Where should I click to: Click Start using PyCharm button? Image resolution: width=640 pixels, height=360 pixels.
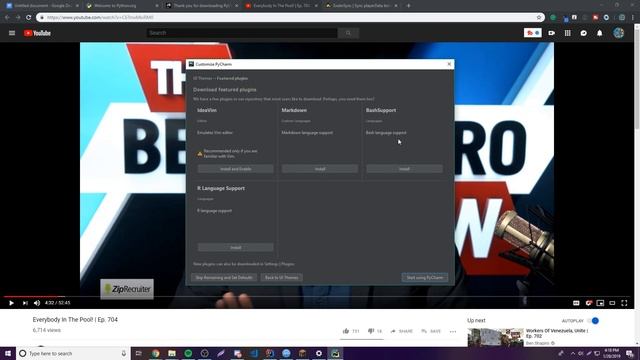pyautogui.click(x=424, y=278)
